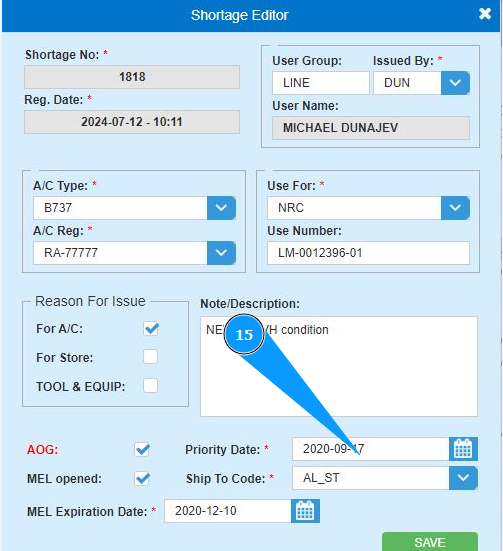Screen dimensions: 503x551
Task: Expand the A/C Reg dropdown
Action: [221, 253]
